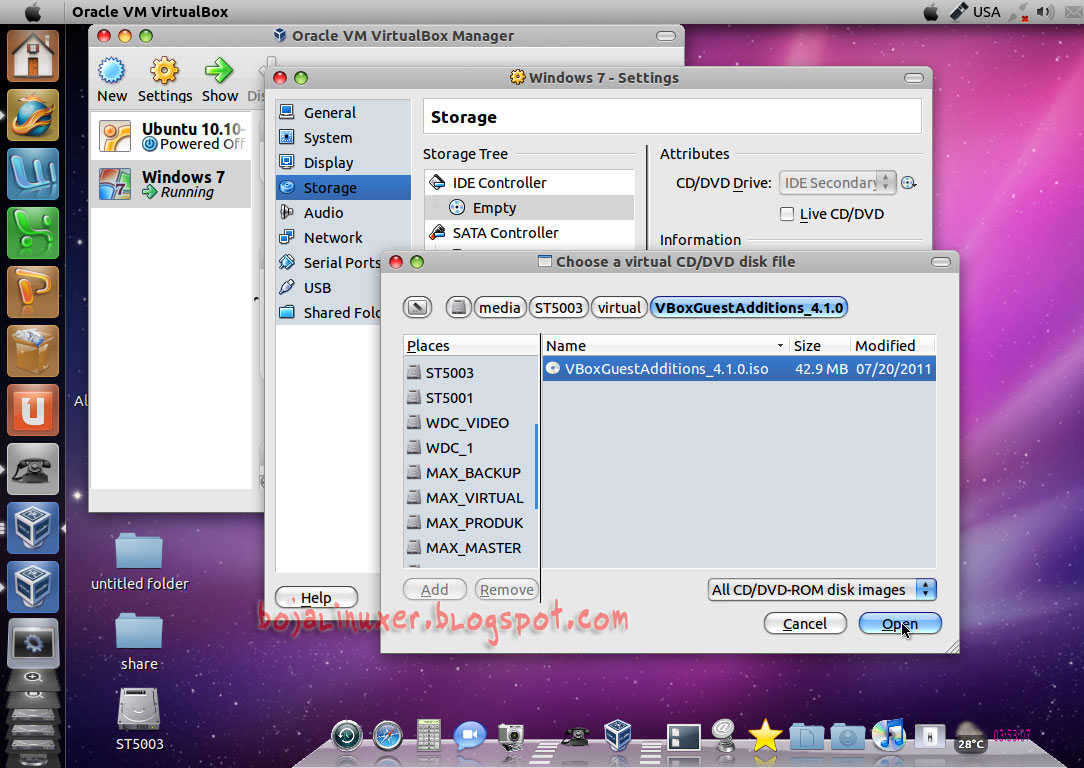This screenshot has width=1084, height=768.
Task: Click the pencil type-path toggle button
Action: click(x=418, y=308)
